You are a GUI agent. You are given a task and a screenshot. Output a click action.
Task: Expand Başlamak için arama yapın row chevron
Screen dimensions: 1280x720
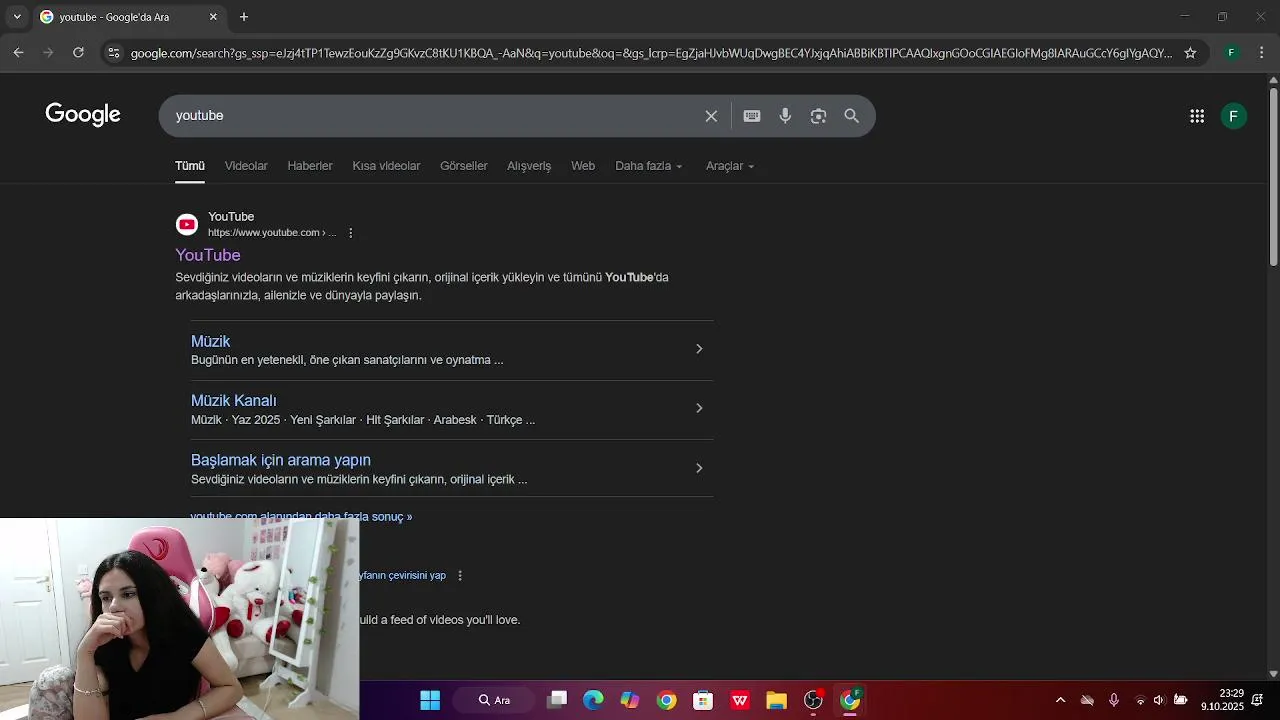pos(699,468)
